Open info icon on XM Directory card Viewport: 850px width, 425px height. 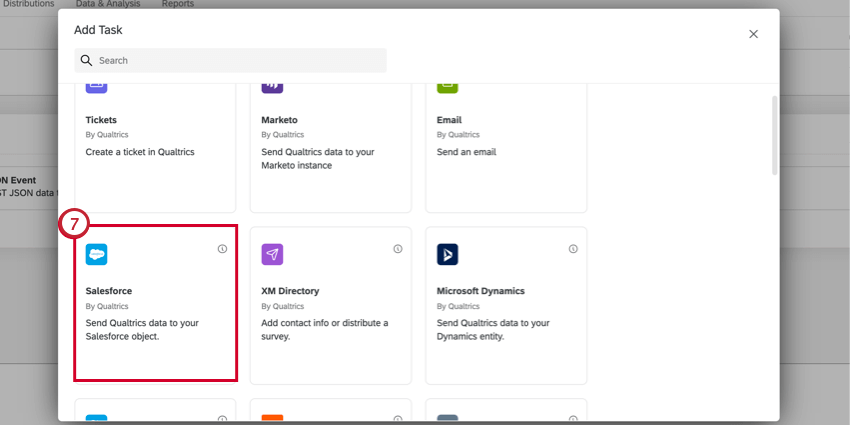click(x=398, y=249)
